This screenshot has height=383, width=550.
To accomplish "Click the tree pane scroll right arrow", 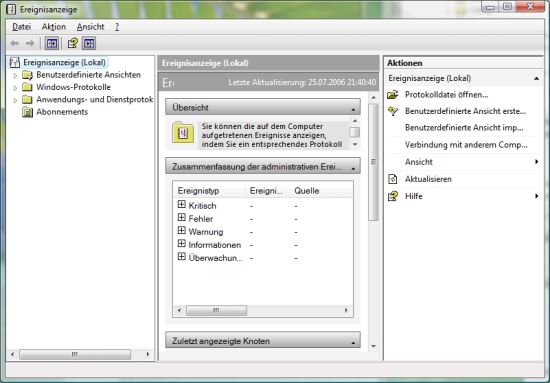I will (148, 354).
